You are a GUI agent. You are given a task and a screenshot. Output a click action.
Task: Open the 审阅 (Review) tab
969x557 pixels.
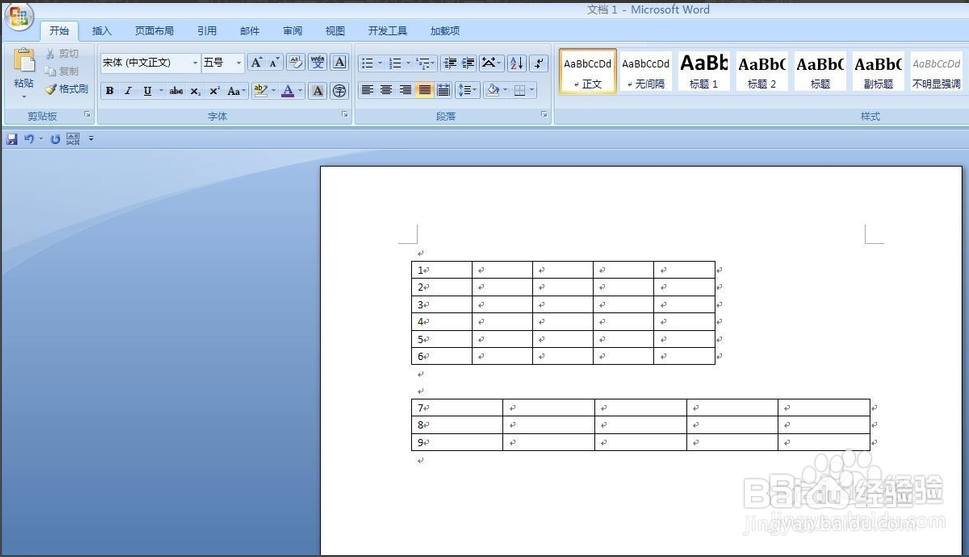click(x=292, y=31)
